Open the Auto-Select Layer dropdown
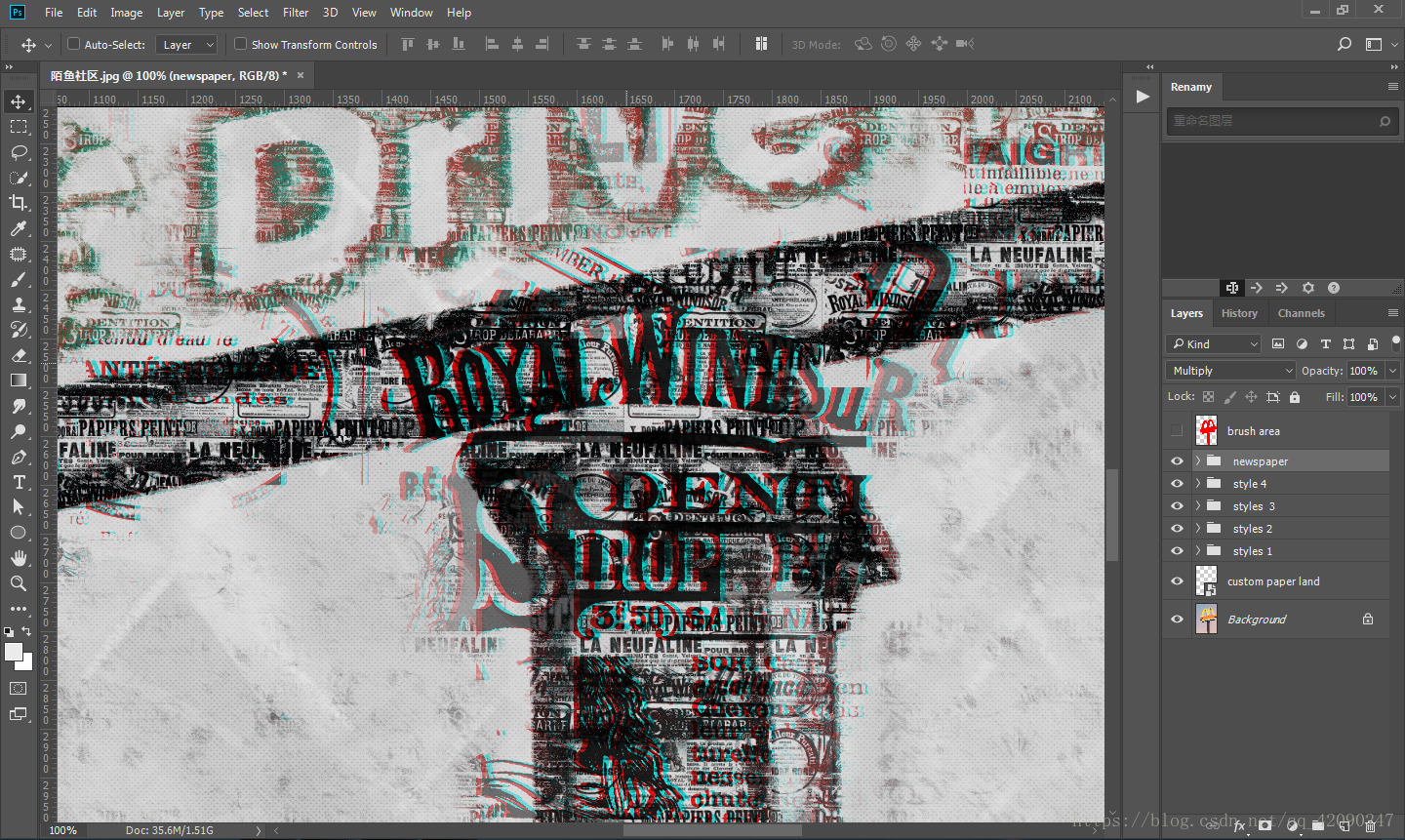The width and height of the screenshot is (1405, 840). tap(185, 45)
